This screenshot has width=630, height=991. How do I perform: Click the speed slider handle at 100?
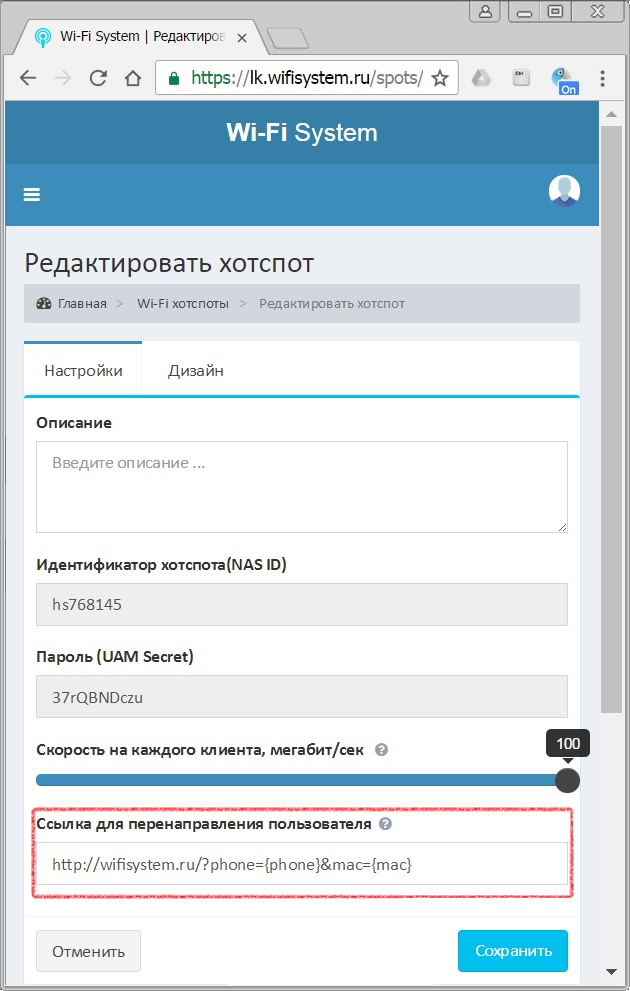(x=567, y=781)
